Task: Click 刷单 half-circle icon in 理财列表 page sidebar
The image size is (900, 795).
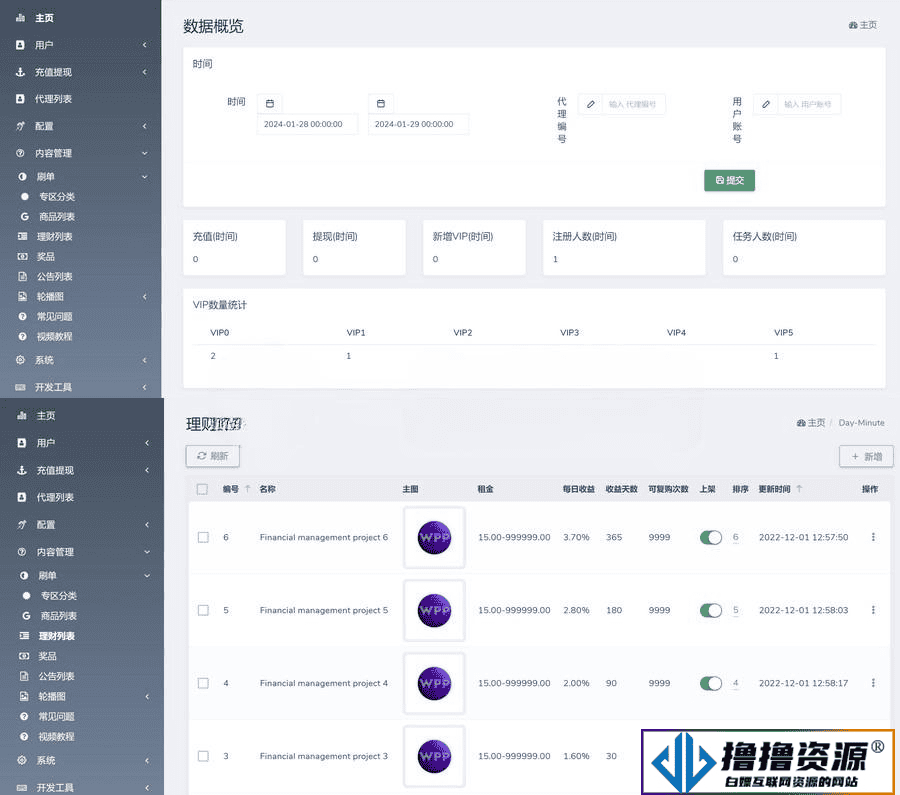Action: pos(24,575)
